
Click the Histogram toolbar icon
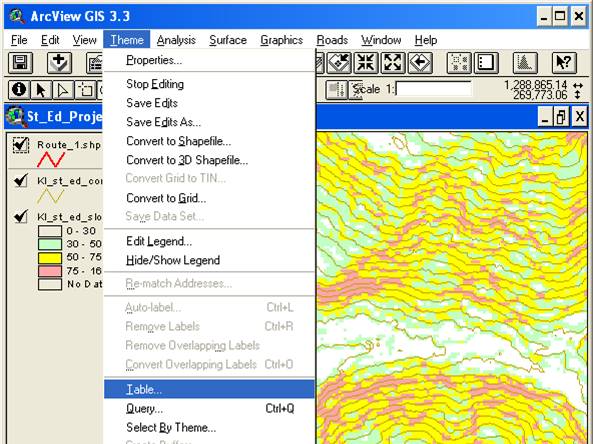click(525, 62)
